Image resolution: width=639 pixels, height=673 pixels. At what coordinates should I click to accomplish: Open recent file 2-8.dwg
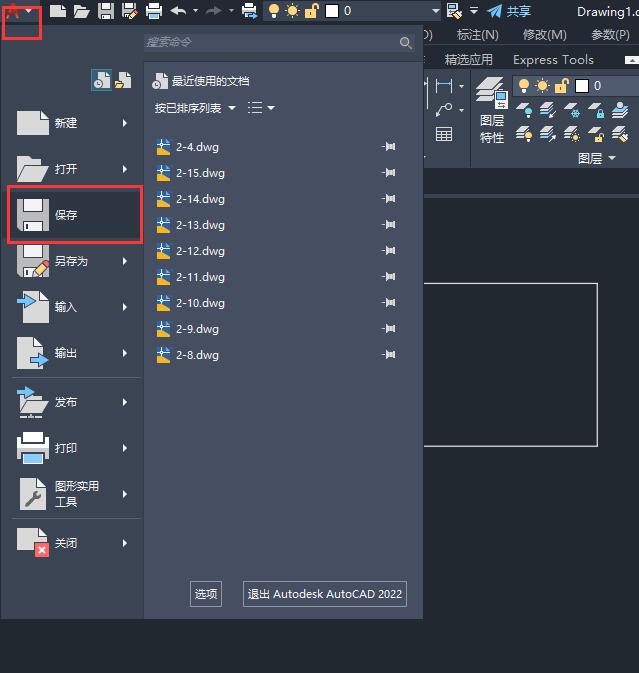pyautogui.click(x=187, y=355)
